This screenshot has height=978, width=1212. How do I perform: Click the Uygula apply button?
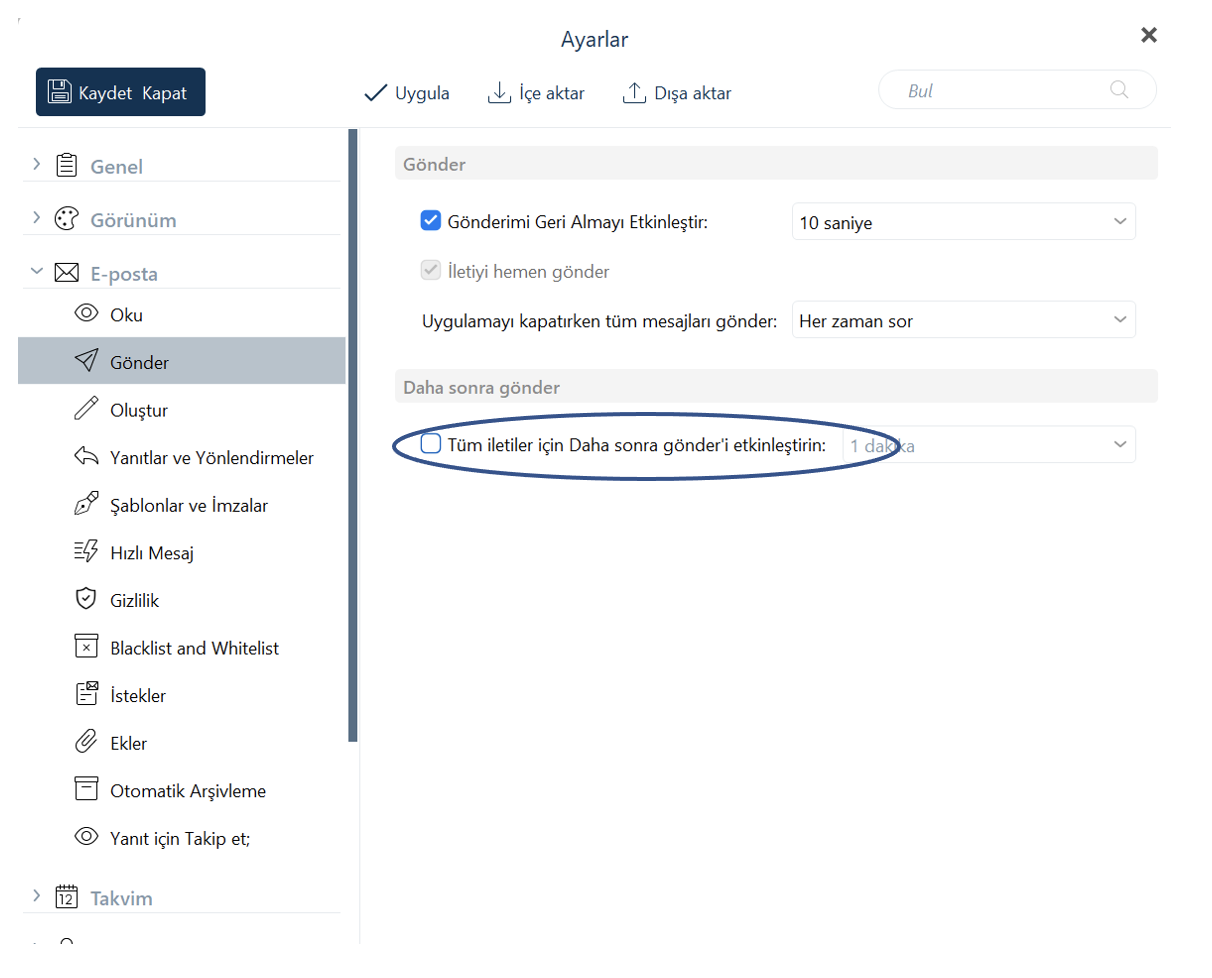click(x=406, y=93)
